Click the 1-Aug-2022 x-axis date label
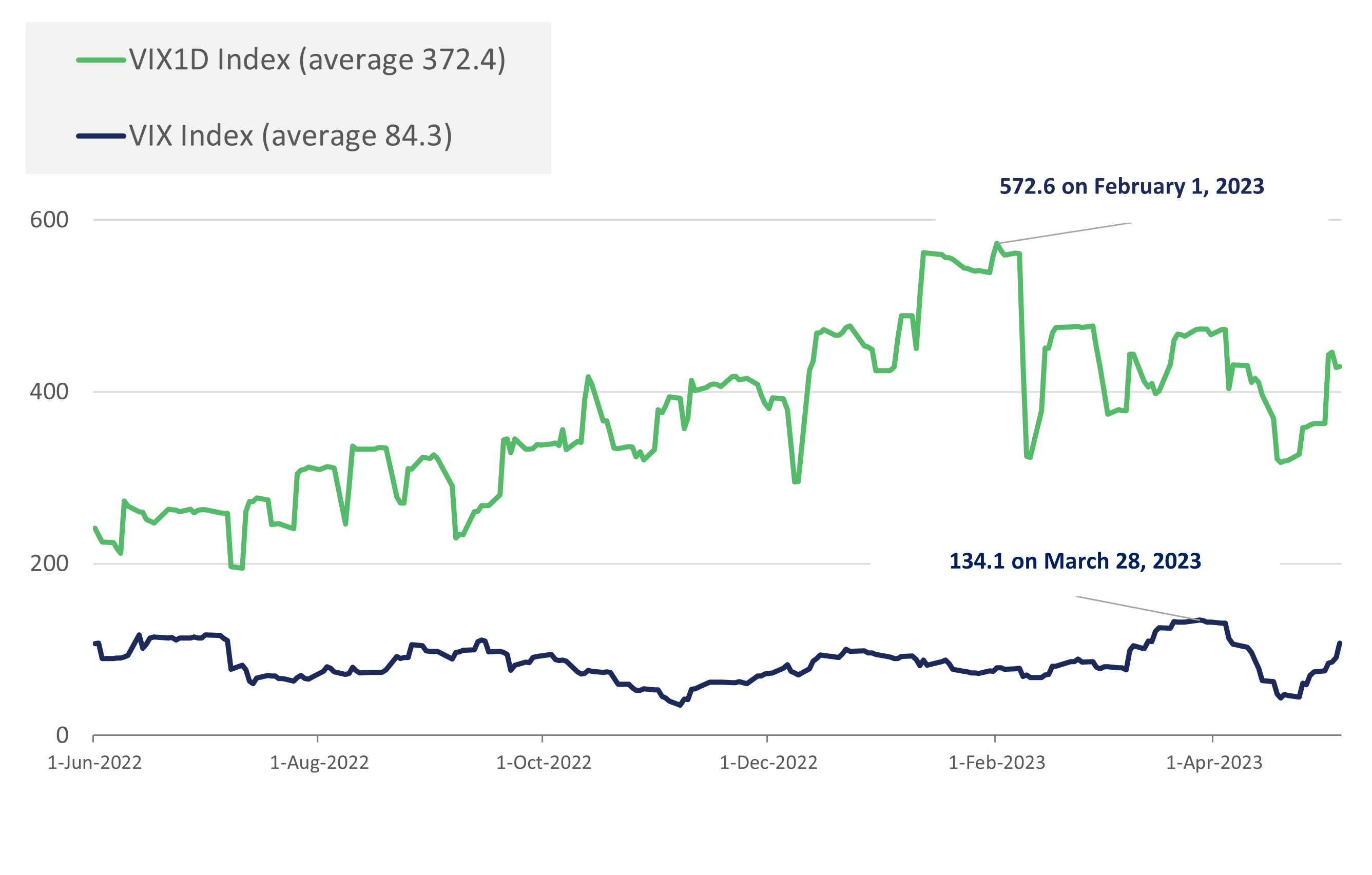1372x875 pixels. tap(319, 763)
